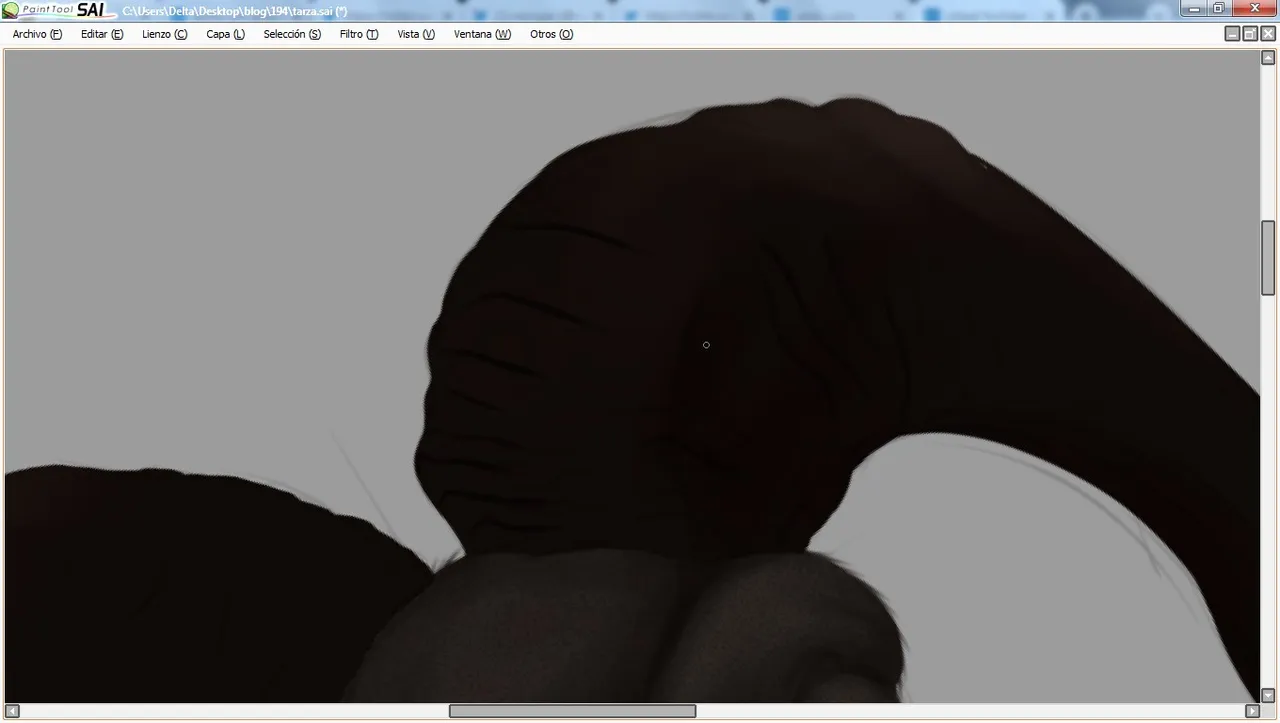Screen dimensions: 1280x723
Task: Close the tarza.sai document view
Action: tap(1268, 34)
